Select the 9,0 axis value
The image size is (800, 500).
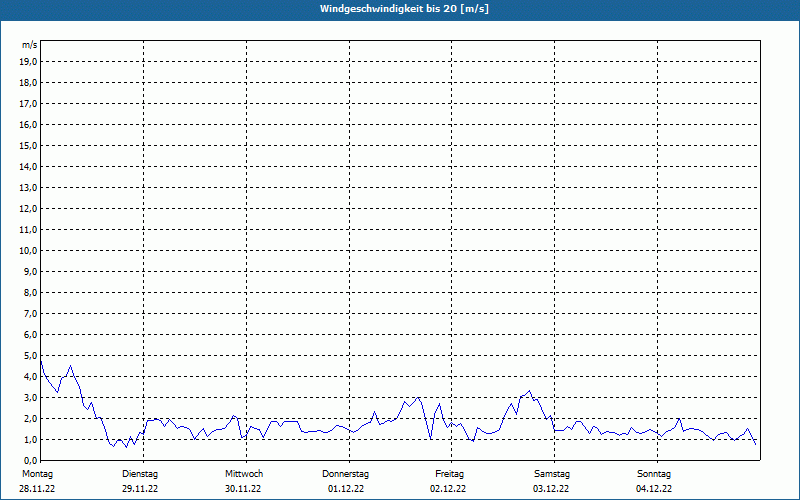coord(31,271)
